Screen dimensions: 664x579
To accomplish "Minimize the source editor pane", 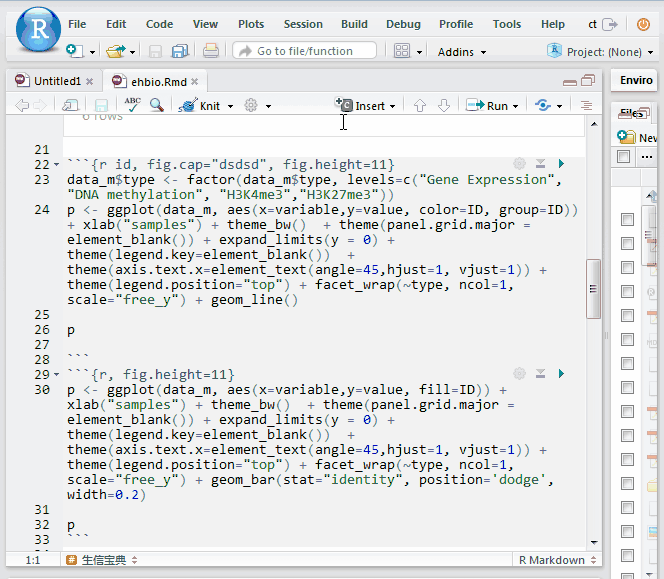I will [x=570, y=82].
